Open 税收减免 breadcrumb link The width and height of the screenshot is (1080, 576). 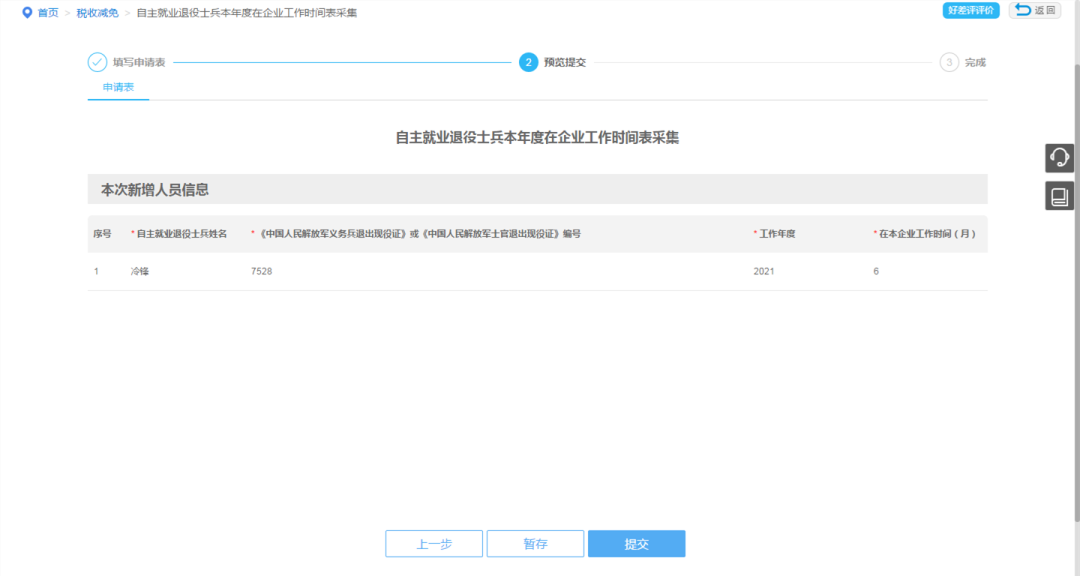pyautogui.click(x=97, y=13)
